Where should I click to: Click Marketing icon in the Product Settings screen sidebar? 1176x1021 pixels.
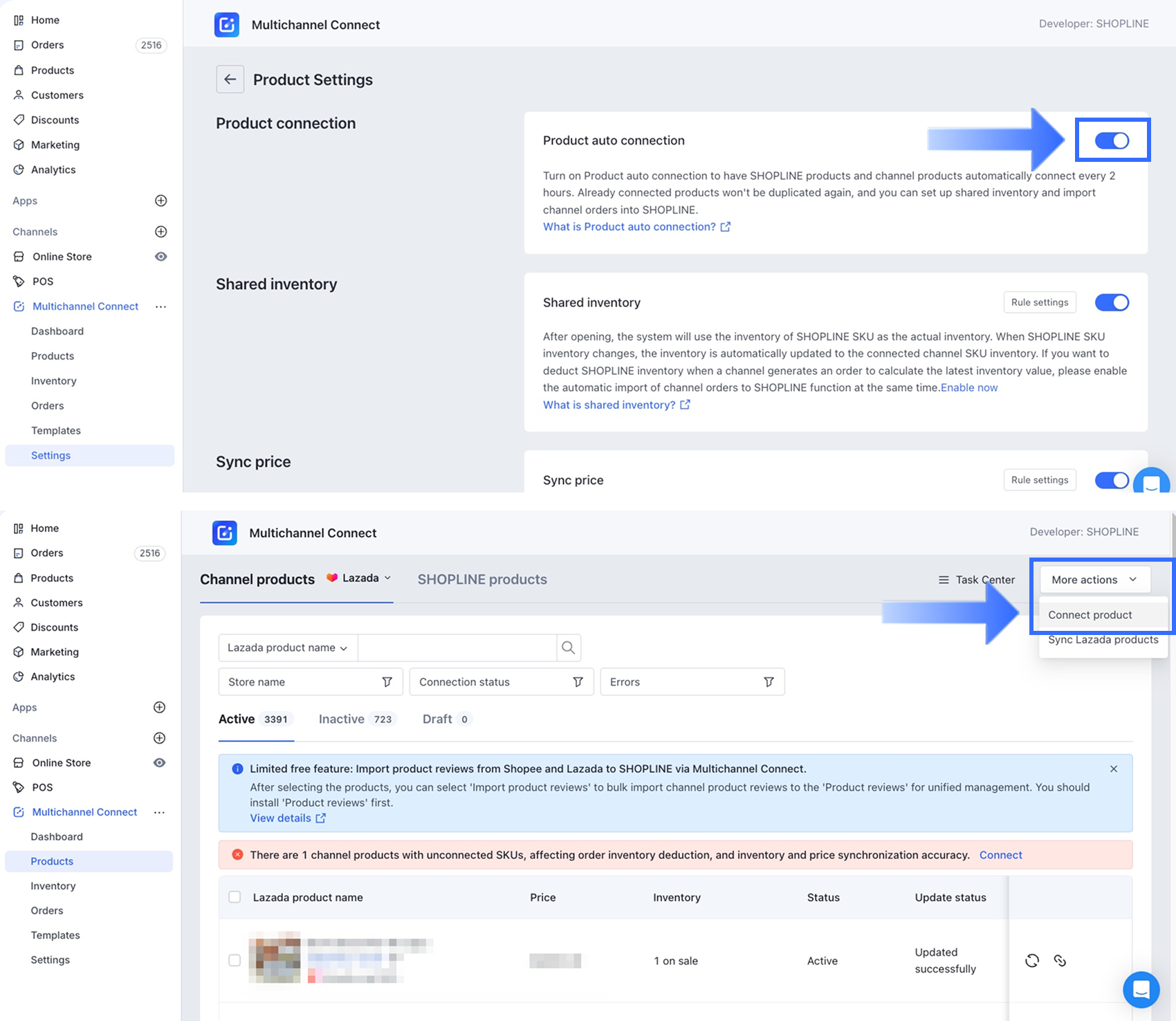[x=19, y=145]
